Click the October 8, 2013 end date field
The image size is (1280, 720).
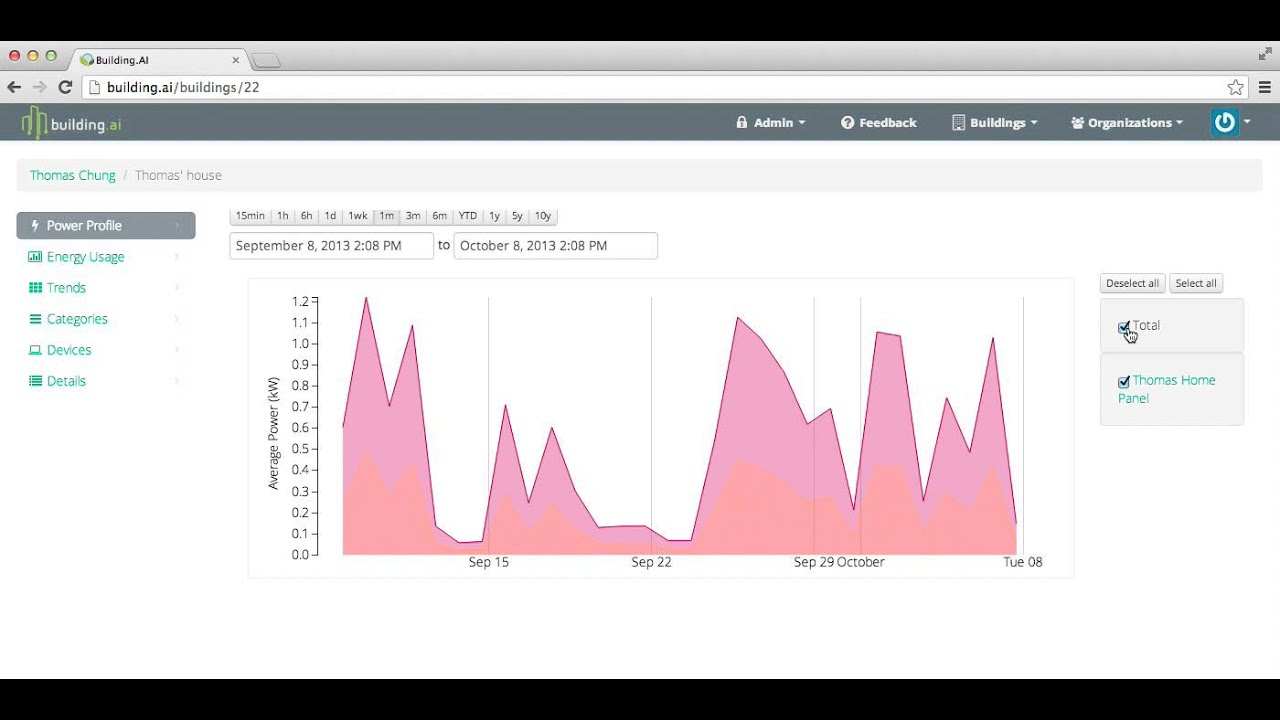click(556, 246)
